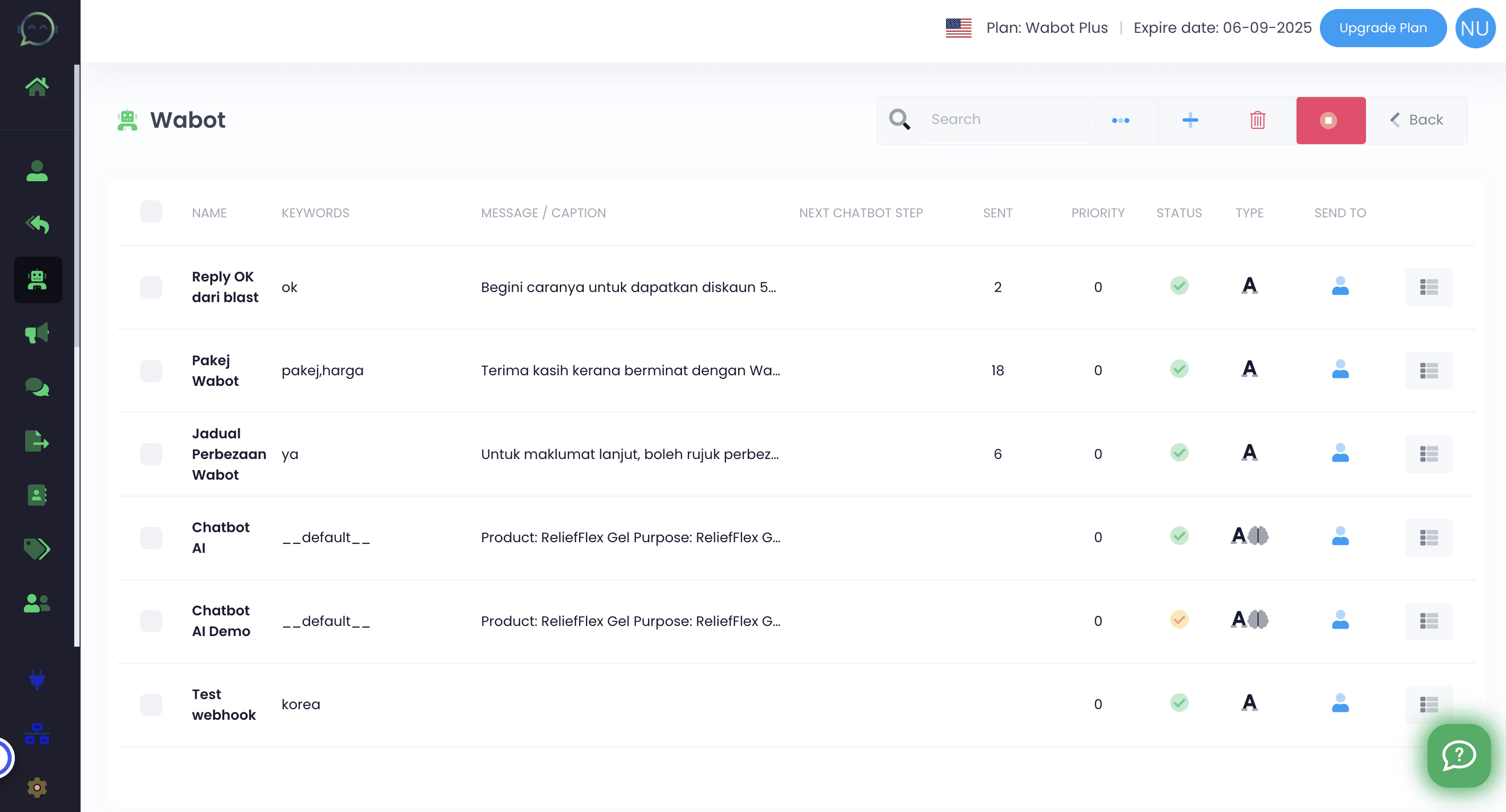The image size is (1506, 812).
Task: Click send-to person icon for Reply OK dari blast
Action: point(1340,286)
